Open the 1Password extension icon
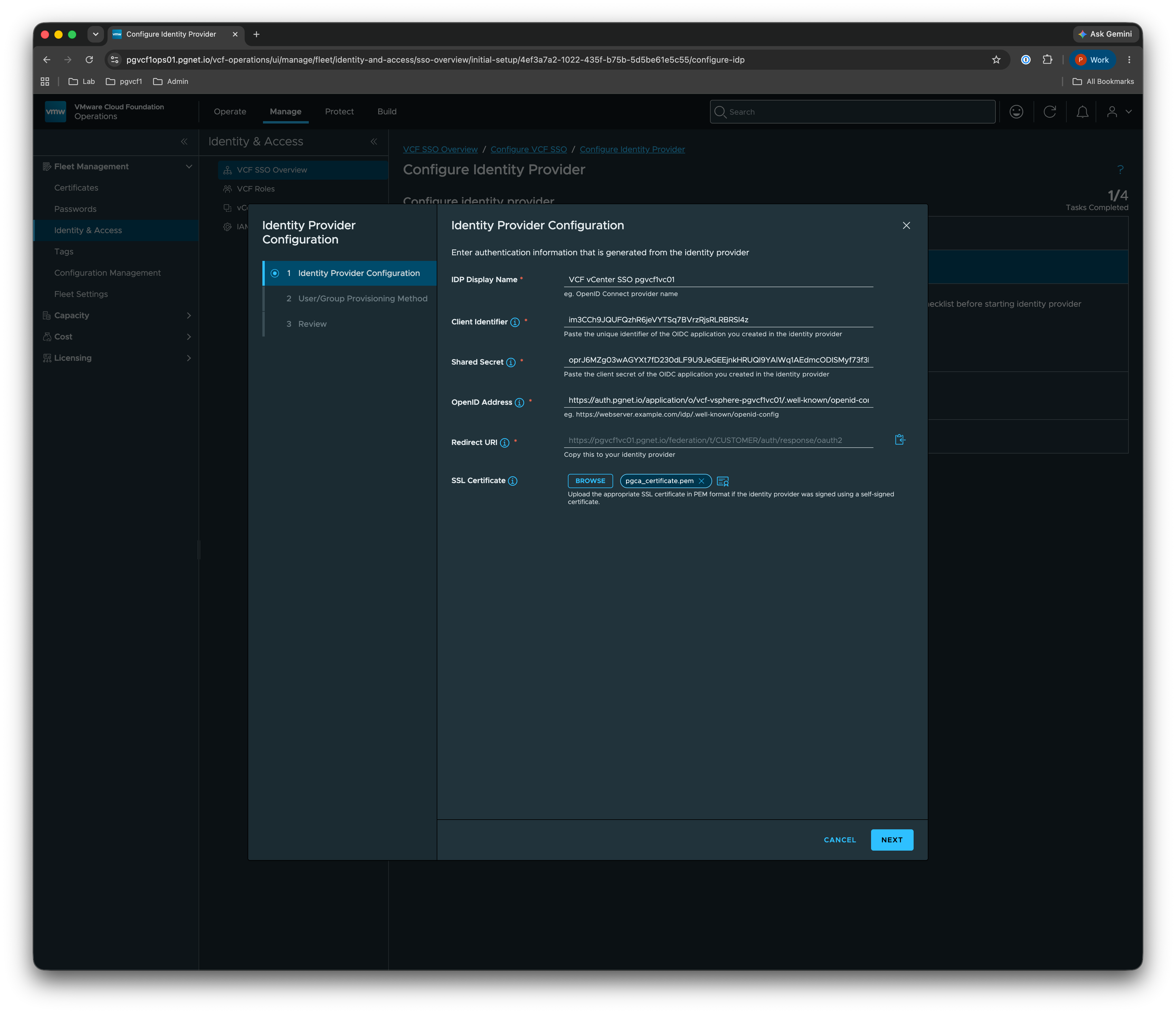Screen dimensions: 1176x1014 click(x=1026, y=60)
